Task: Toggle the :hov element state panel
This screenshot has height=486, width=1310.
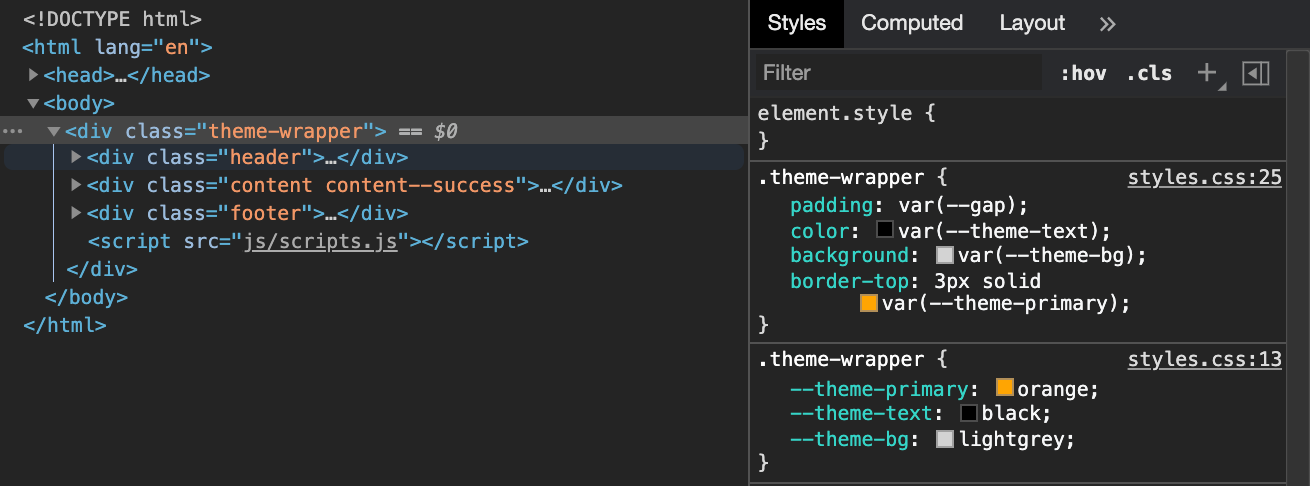Action: (x=1084, y=73)
